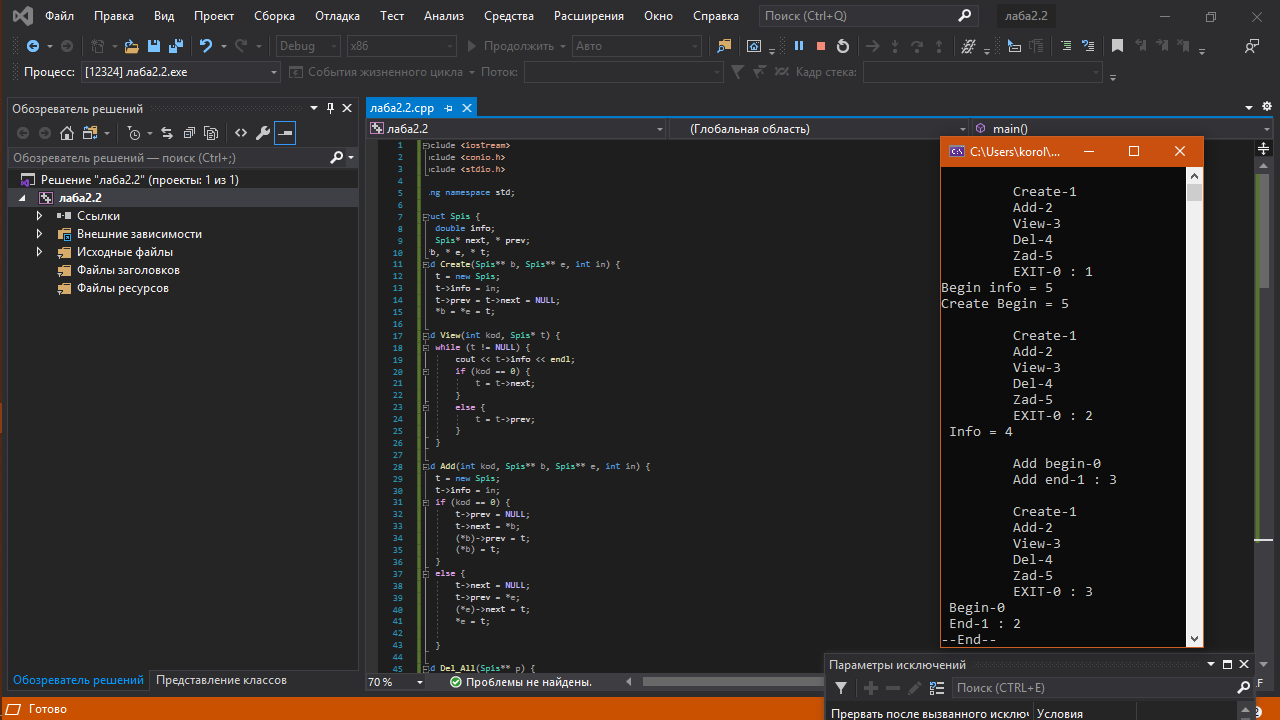The image size is (1280, 720).
Task: Restart the debug session icon
Action: tap(843, 46)
